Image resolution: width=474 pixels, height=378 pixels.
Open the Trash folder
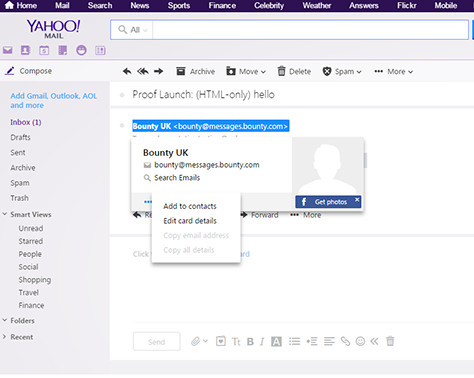[19, 198]
